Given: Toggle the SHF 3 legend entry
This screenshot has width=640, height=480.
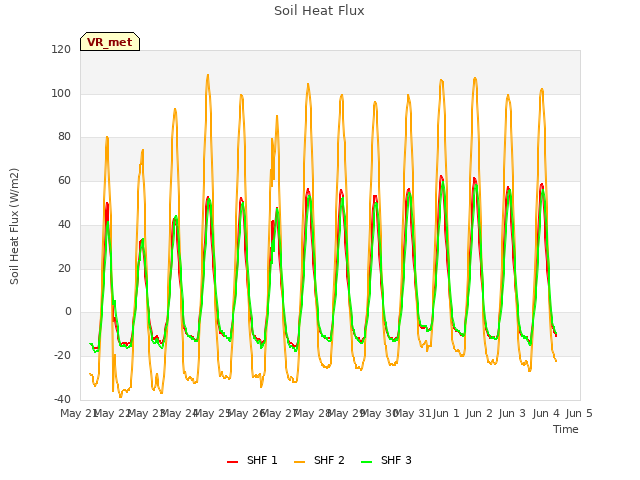Looking at the screenshot, I should pos(386,460).
